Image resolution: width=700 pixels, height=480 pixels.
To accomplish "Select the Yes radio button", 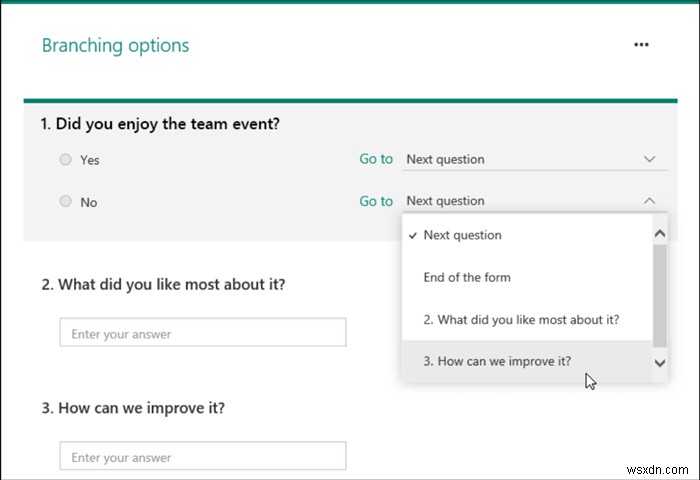I will (65, 159).
